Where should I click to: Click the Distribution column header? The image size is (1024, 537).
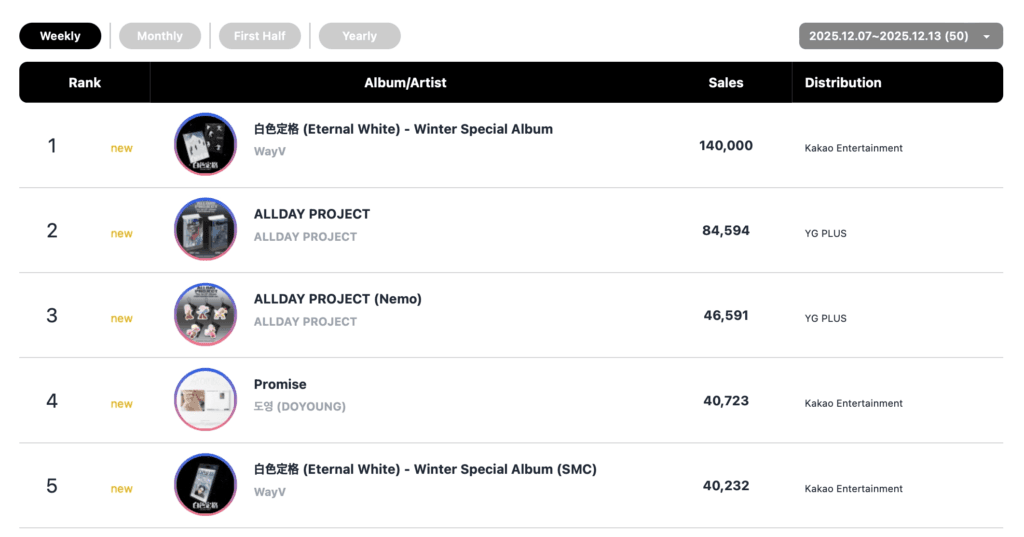[843, 83]
